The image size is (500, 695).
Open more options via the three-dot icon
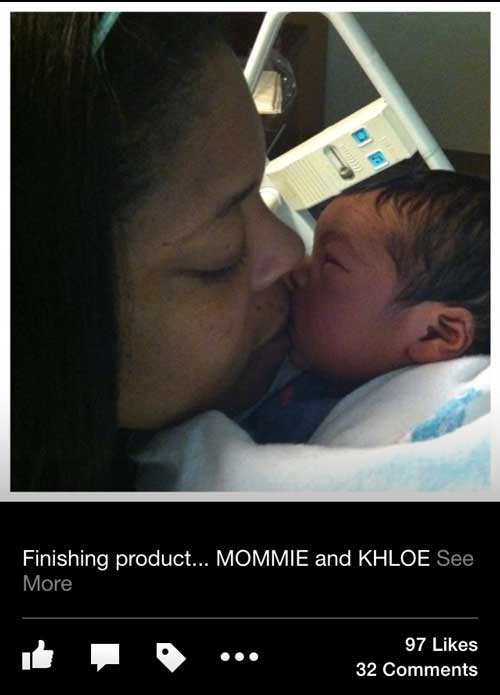(x=239, y=656)
